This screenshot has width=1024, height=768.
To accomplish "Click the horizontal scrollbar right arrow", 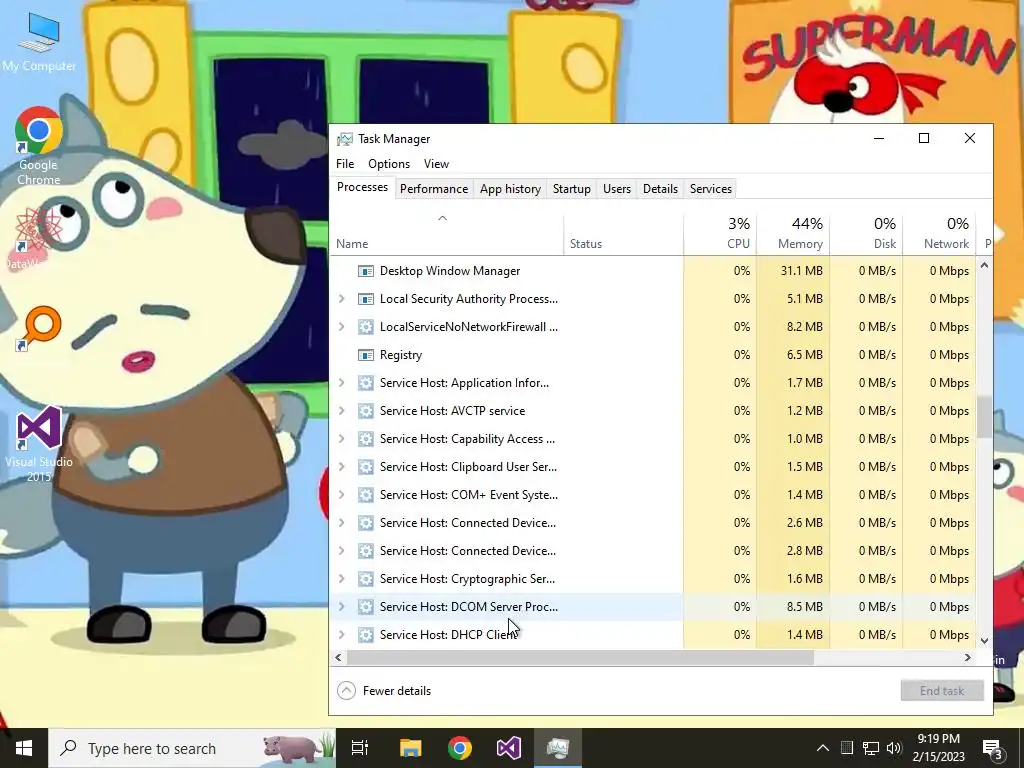I will pyautogui.click(x=968, y=658).
